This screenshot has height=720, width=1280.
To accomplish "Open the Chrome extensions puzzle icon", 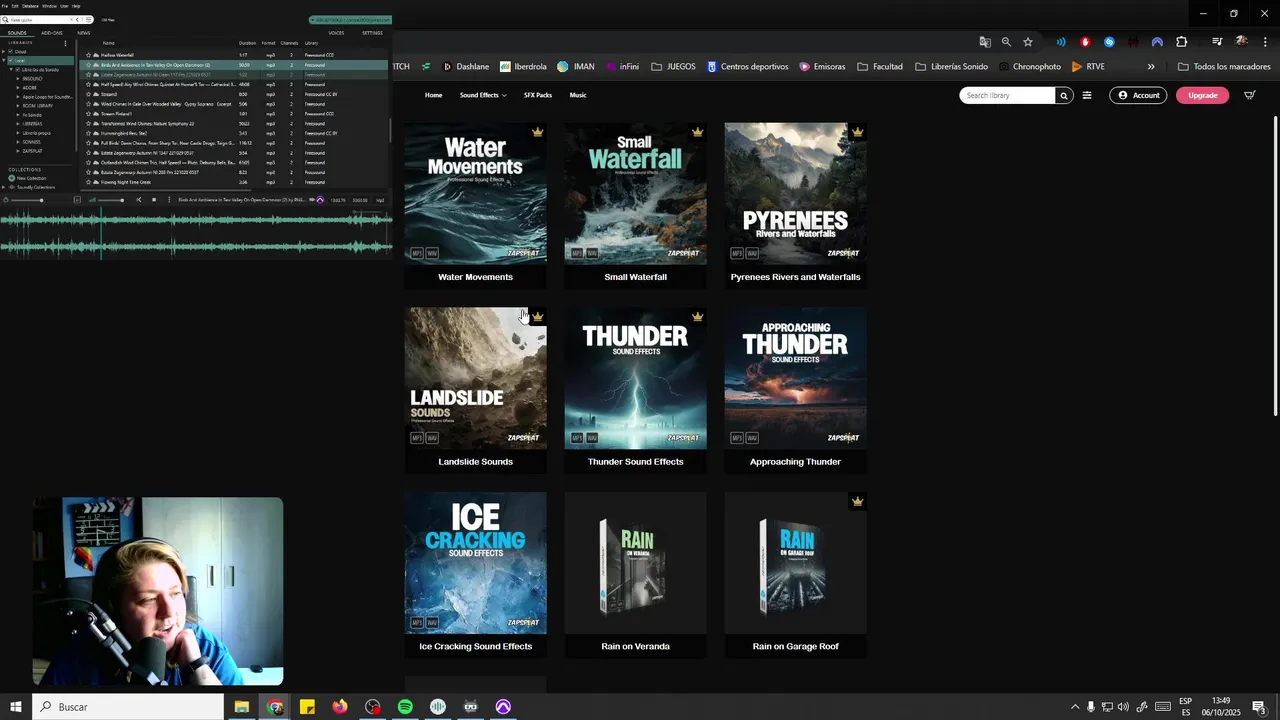I will coord(1182,42).
